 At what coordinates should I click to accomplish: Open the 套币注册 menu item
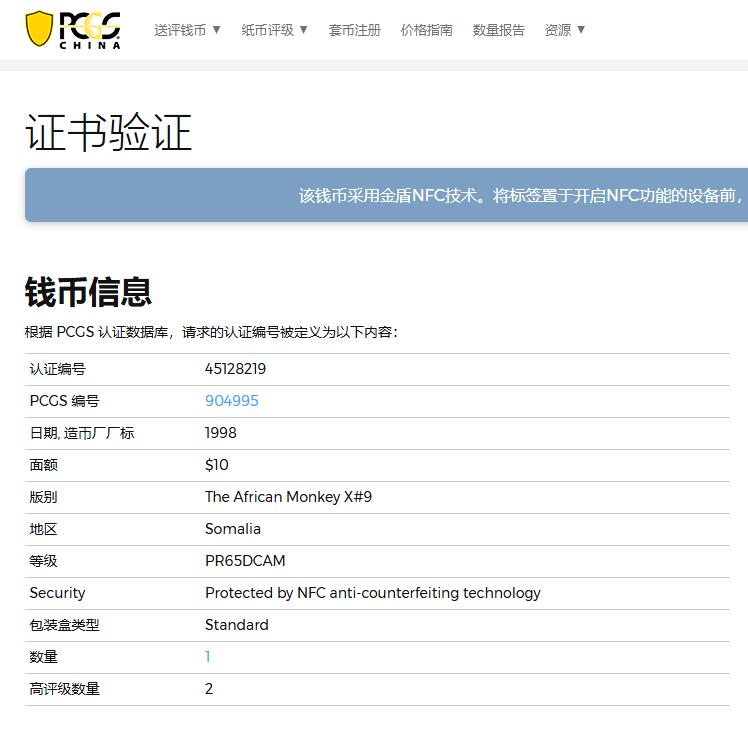pyautogui.click(x=354, y=30)
